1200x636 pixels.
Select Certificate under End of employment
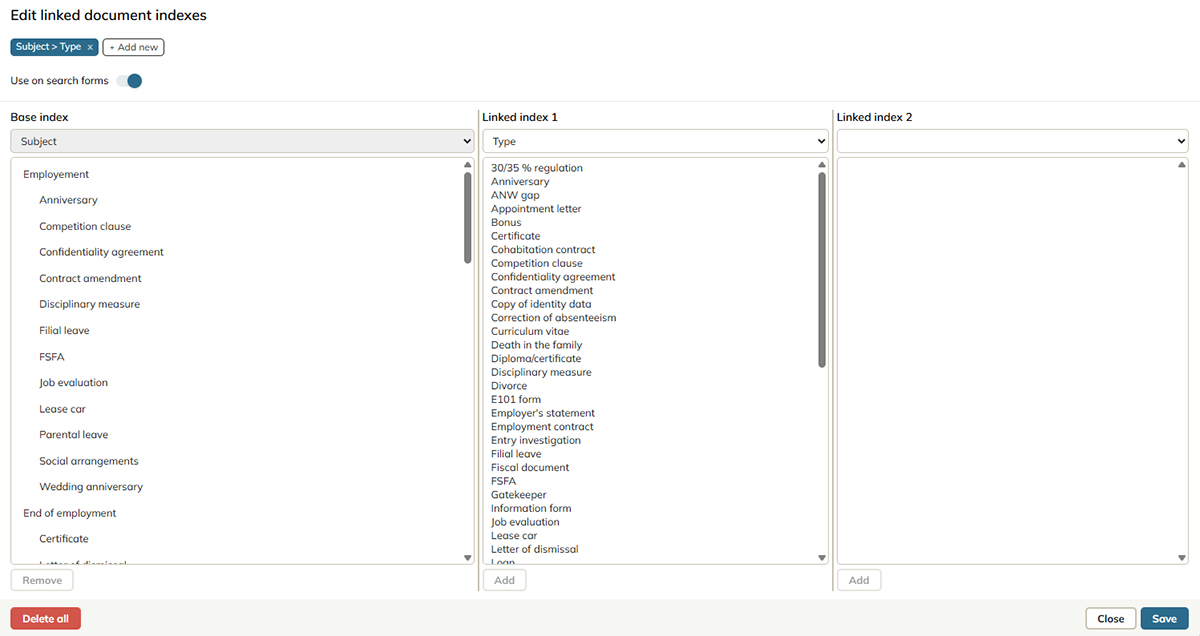64,539
